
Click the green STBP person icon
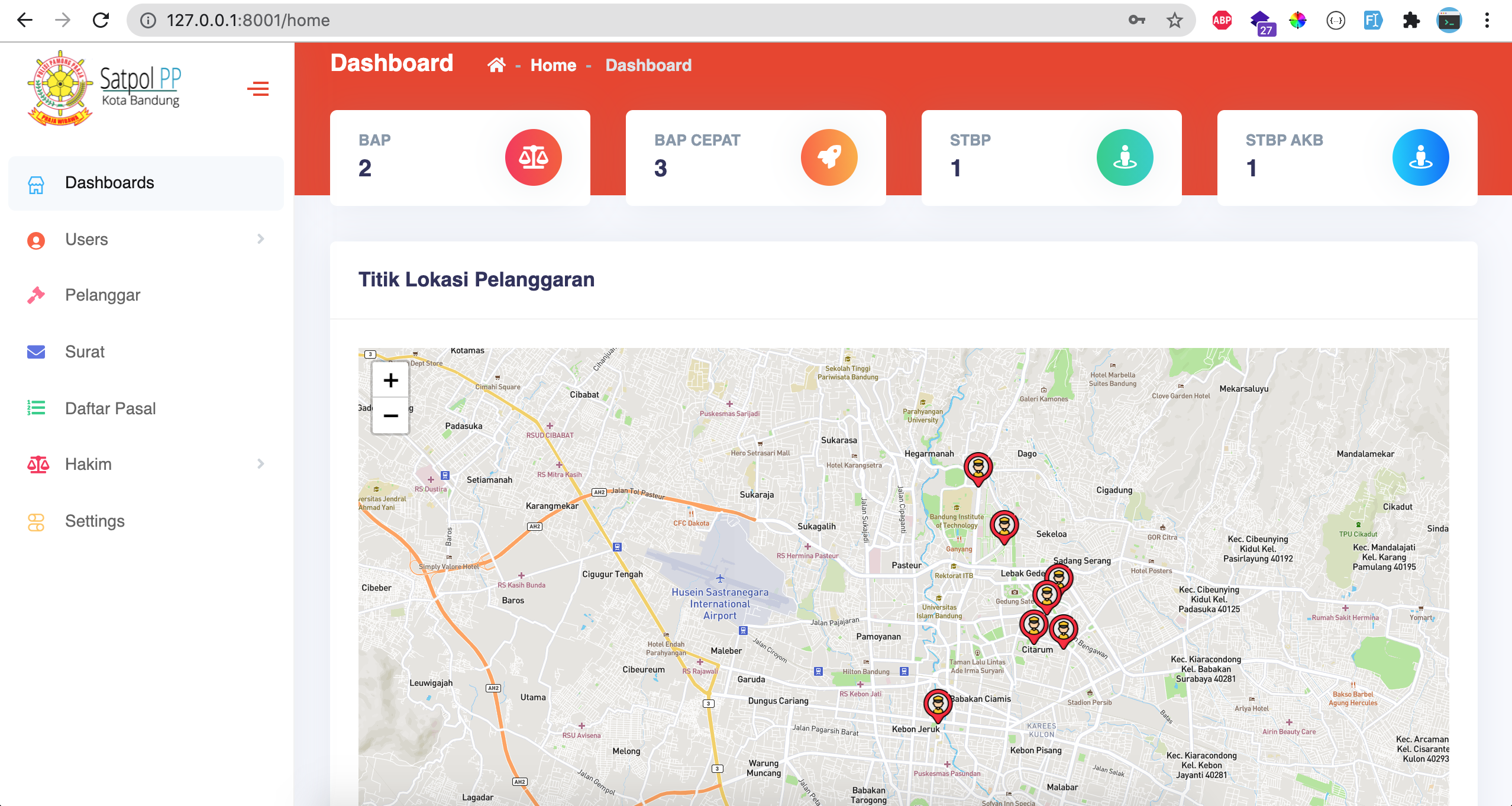pyautogui.click(x=1125, y=157)
